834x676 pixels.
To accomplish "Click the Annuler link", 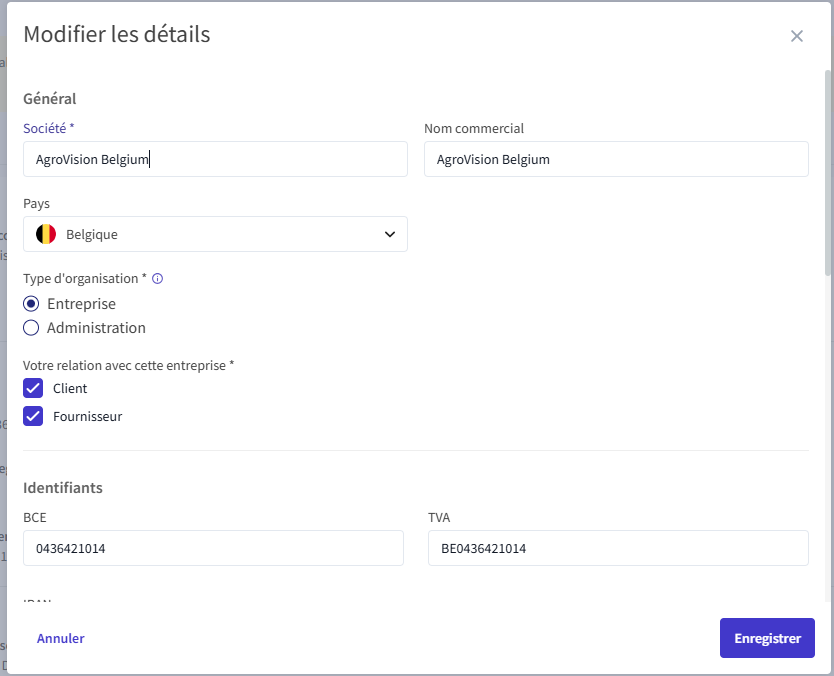I will [x=61, y=638].
